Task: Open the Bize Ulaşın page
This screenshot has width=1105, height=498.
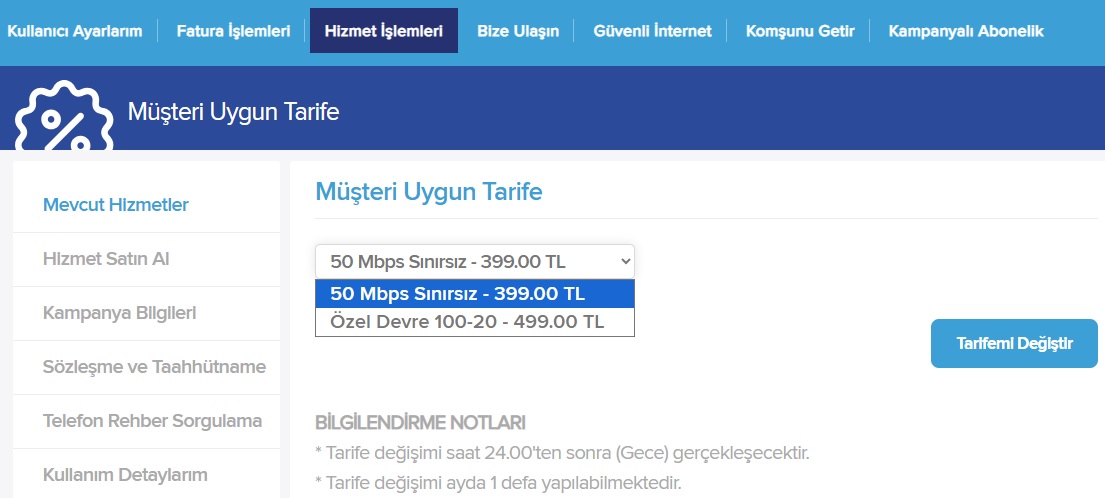Action: [518, 31]
